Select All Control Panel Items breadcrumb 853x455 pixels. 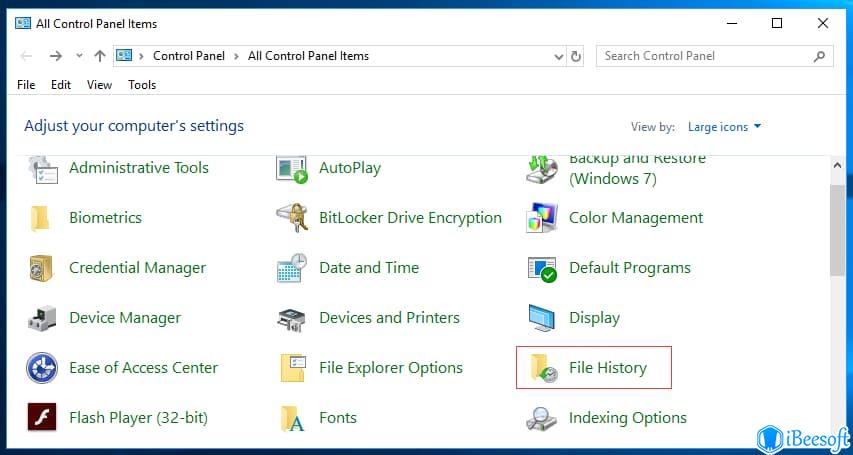pyautogui.click(x=308, y=56)
